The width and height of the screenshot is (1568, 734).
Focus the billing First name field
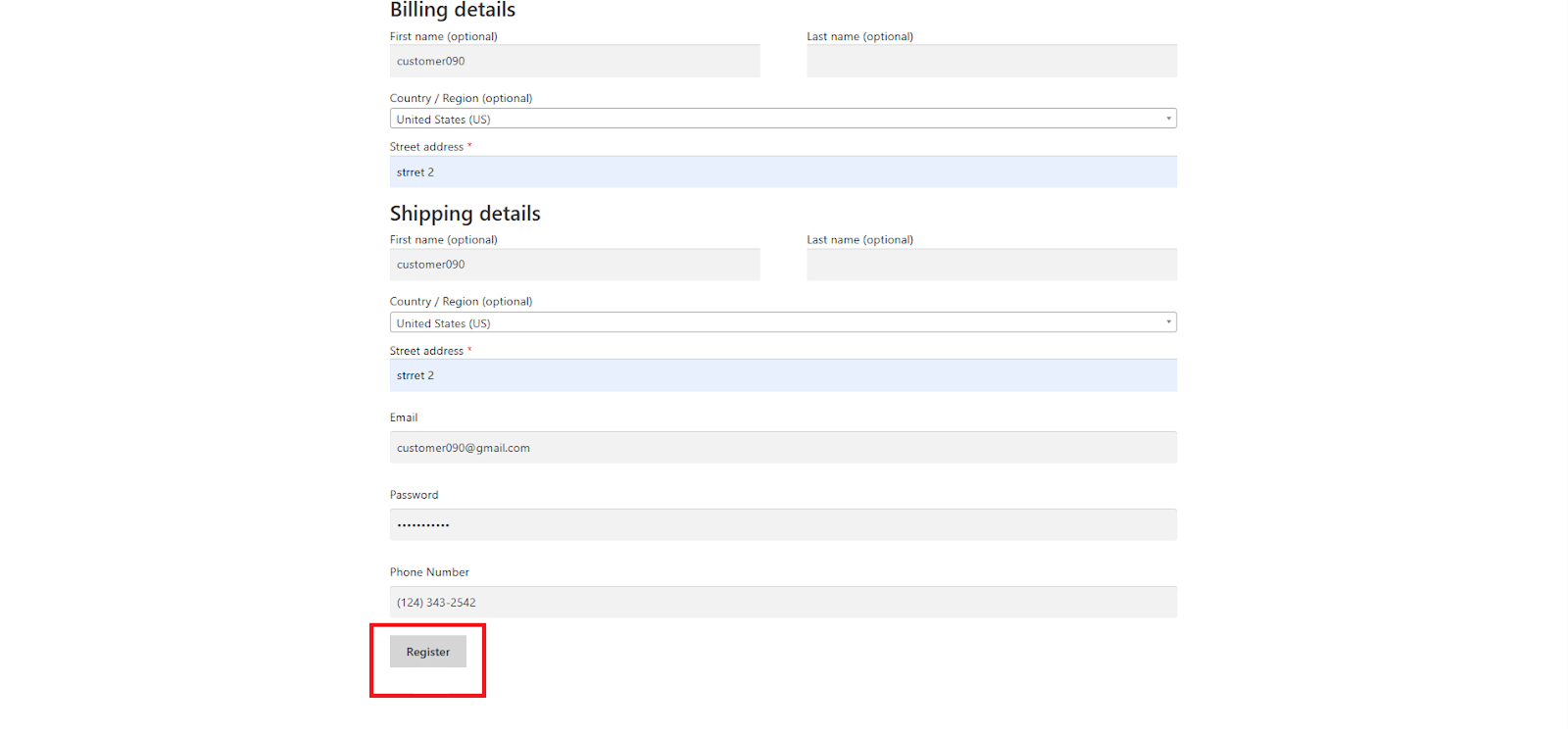click(x=574, y=61)
